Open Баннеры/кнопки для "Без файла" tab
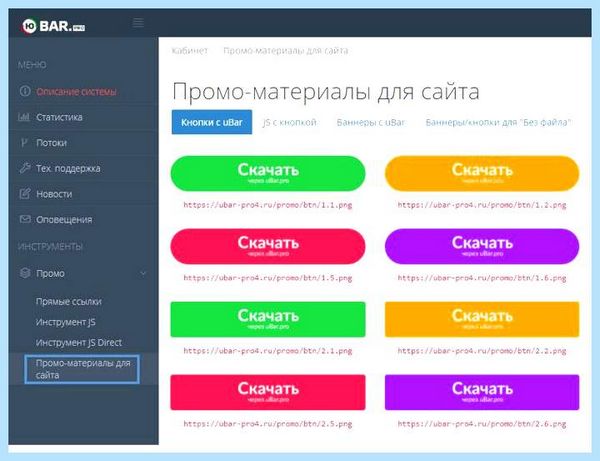 (498, 122)
